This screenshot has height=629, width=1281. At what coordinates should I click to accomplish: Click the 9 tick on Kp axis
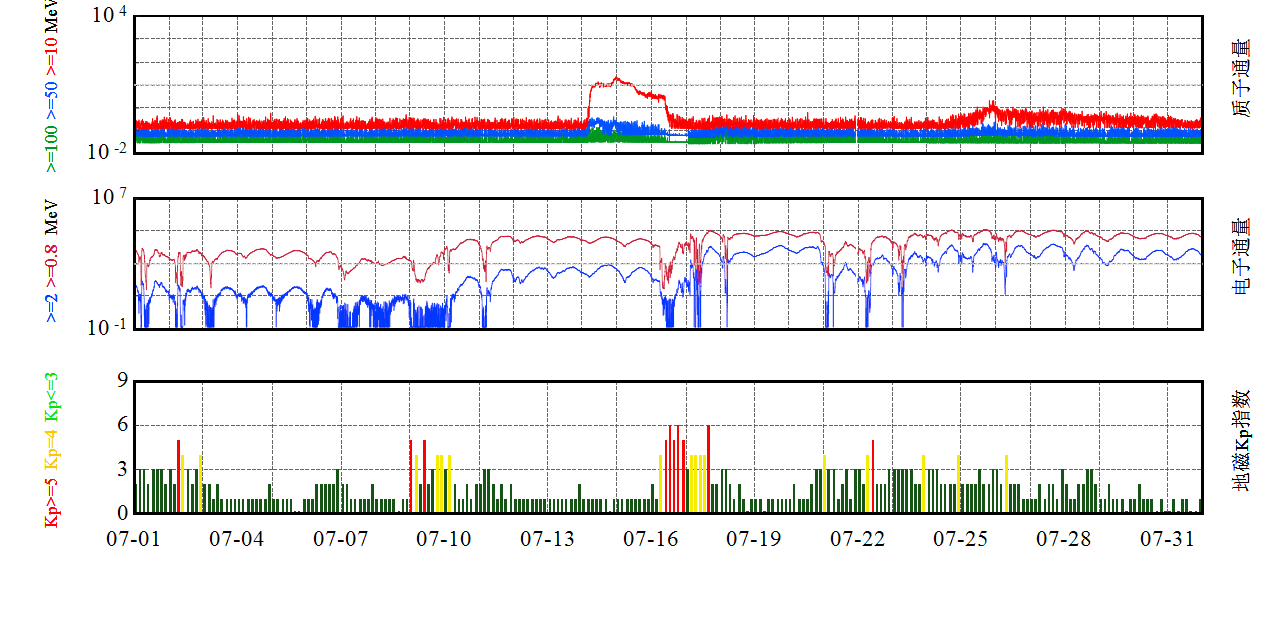pyautogui.click(x=123, y=381)
